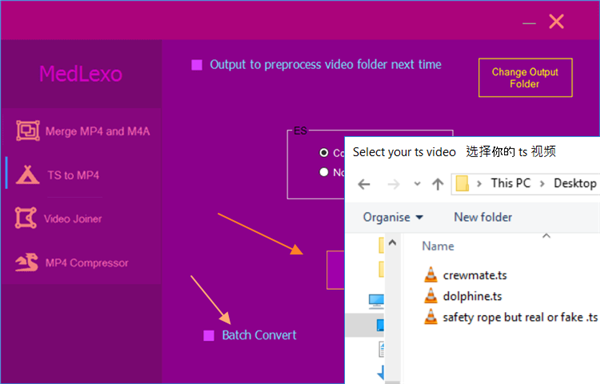Viewport: 600px width, 384px height.
Task: Minimize the MedLexo window
Action: click(x=529, y=23)
